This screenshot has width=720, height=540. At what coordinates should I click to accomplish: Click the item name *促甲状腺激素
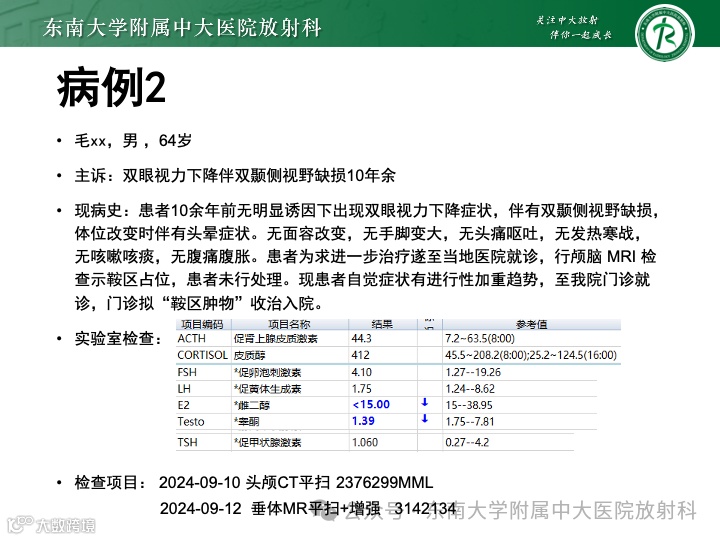tap(267, 443)
